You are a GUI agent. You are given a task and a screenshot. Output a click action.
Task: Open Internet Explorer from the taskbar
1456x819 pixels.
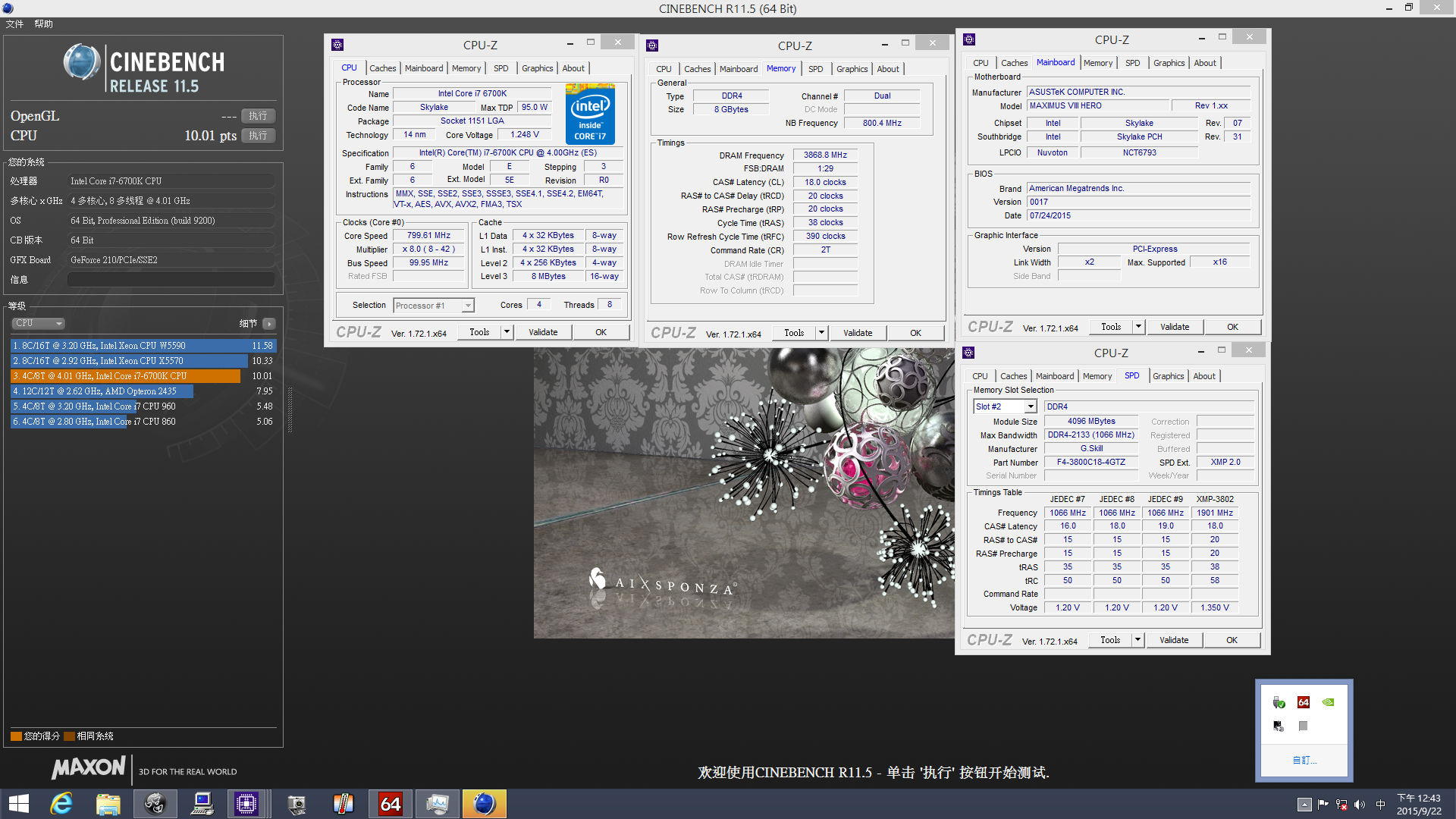61,804
